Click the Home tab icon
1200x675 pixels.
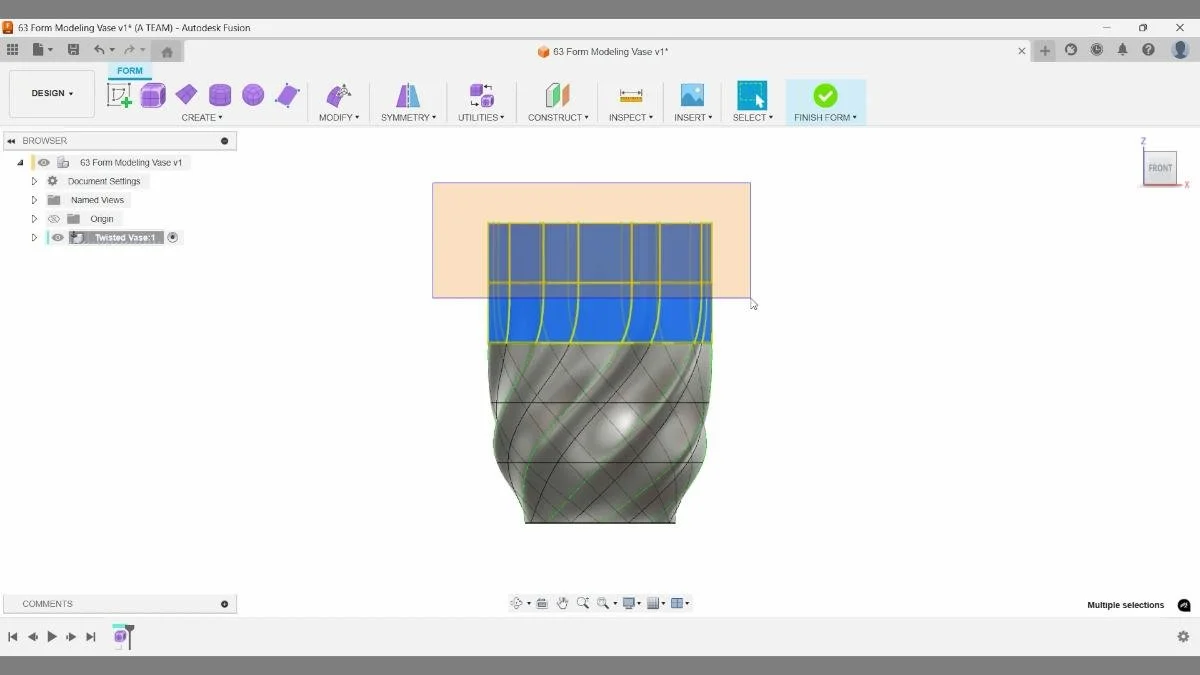[167, 52]
